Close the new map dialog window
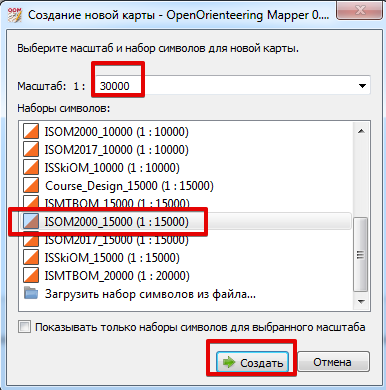The width and height of the screenshot is (386, 390). (359, 11)
